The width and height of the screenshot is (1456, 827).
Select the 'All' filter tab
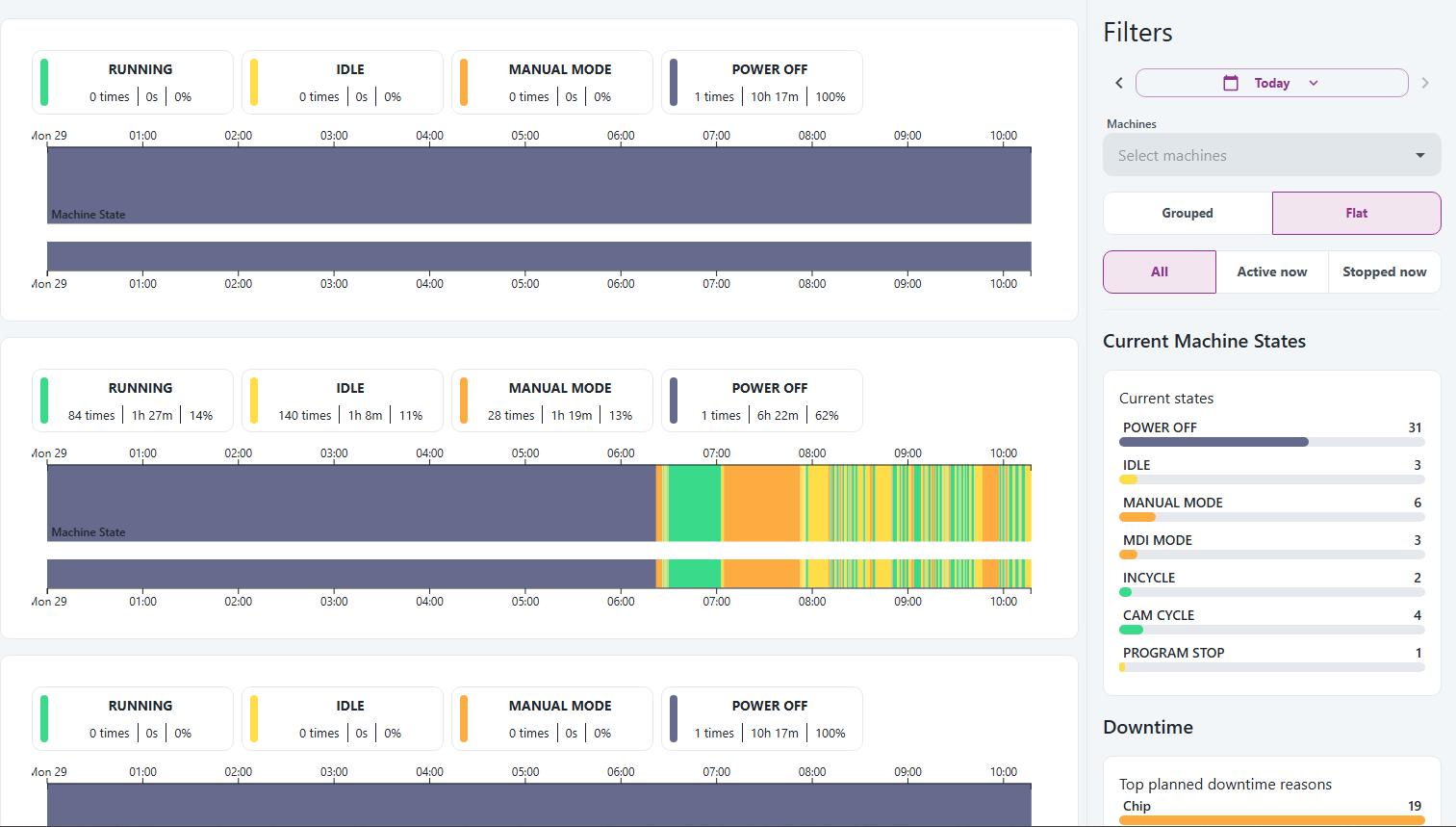point(1159,271)
